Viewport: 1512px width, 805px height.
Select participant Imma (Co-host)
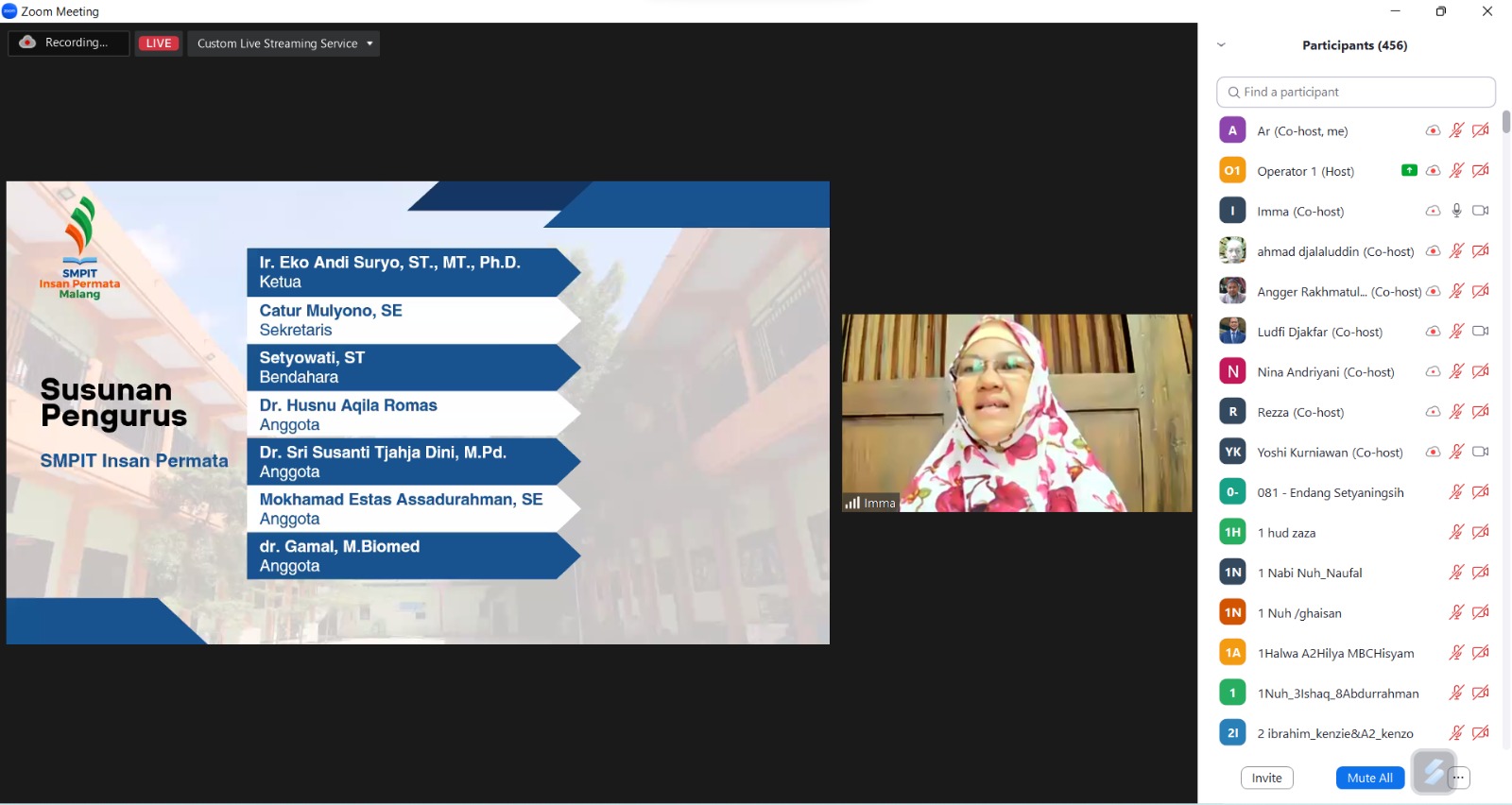[x=1355, y=211]
